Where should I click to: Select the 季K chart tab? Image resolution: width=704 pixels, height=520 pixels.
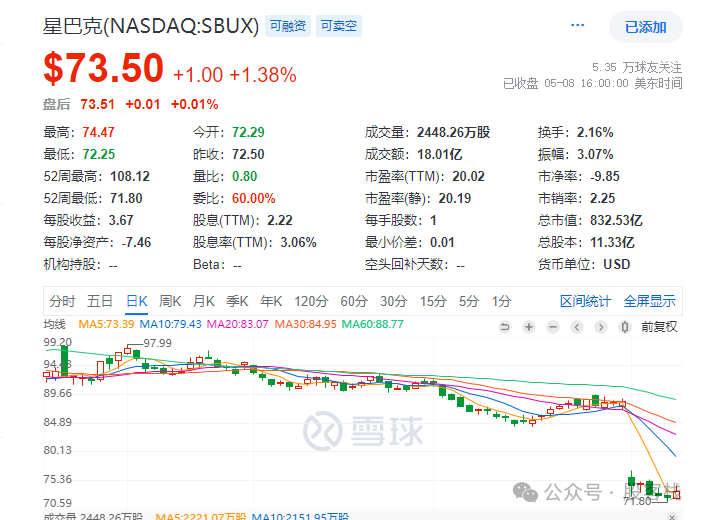click(x=238, y=301)
